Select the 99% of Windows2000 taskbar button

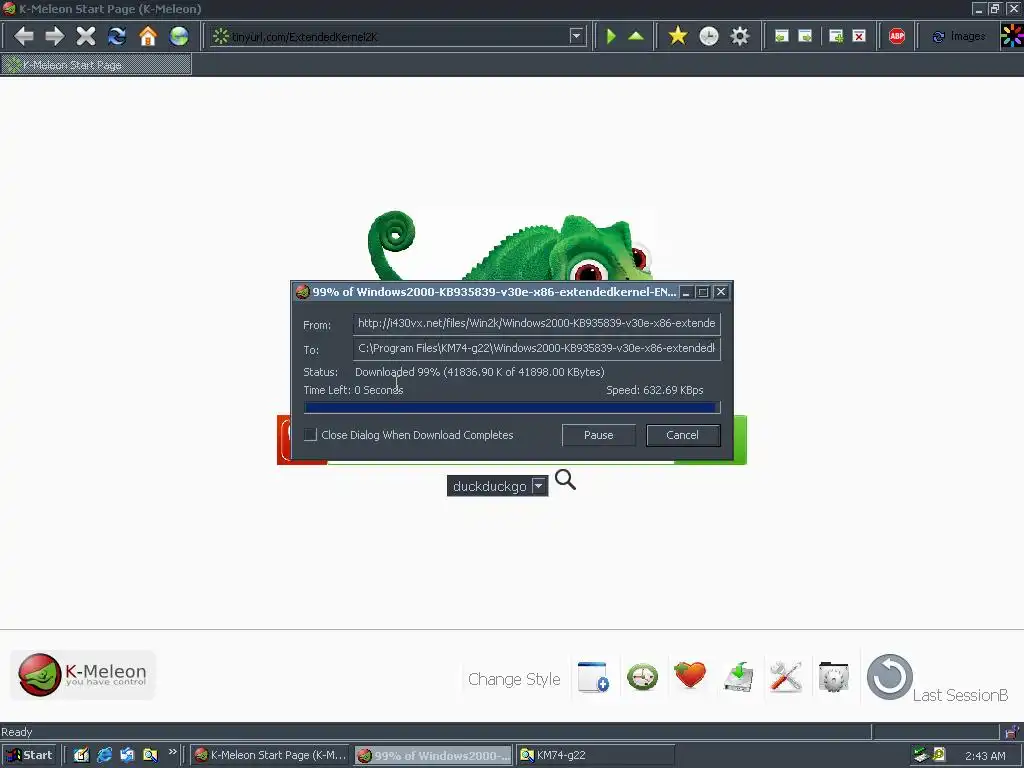coord(434,756)
